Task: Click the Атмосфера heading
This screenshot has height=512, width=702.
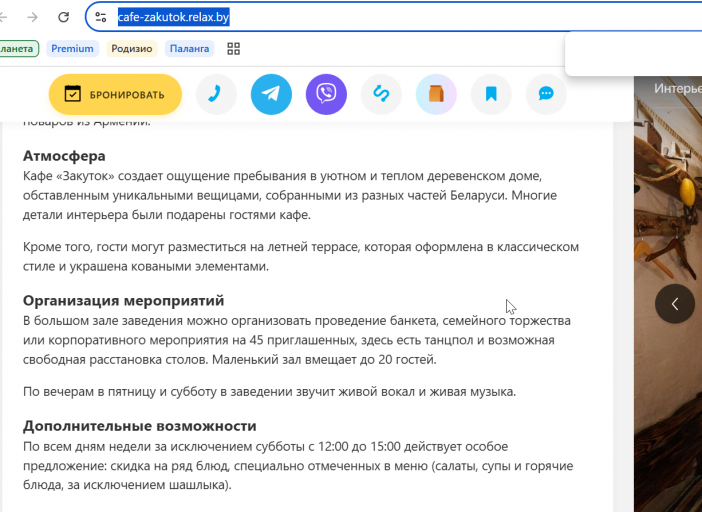Action: (64, 156)
